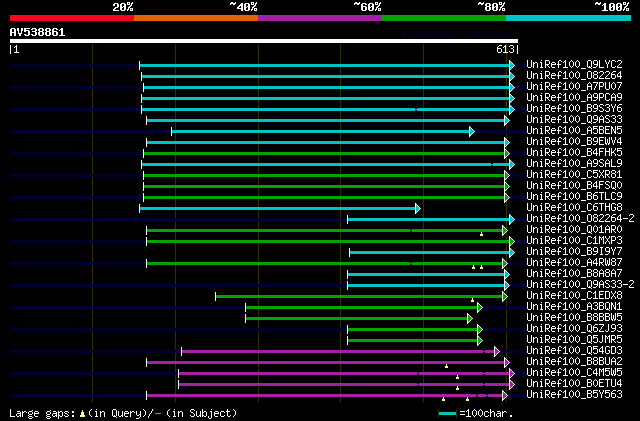
Task: Select the UniRef100_B4FSQ0 label
Action: 574,185
